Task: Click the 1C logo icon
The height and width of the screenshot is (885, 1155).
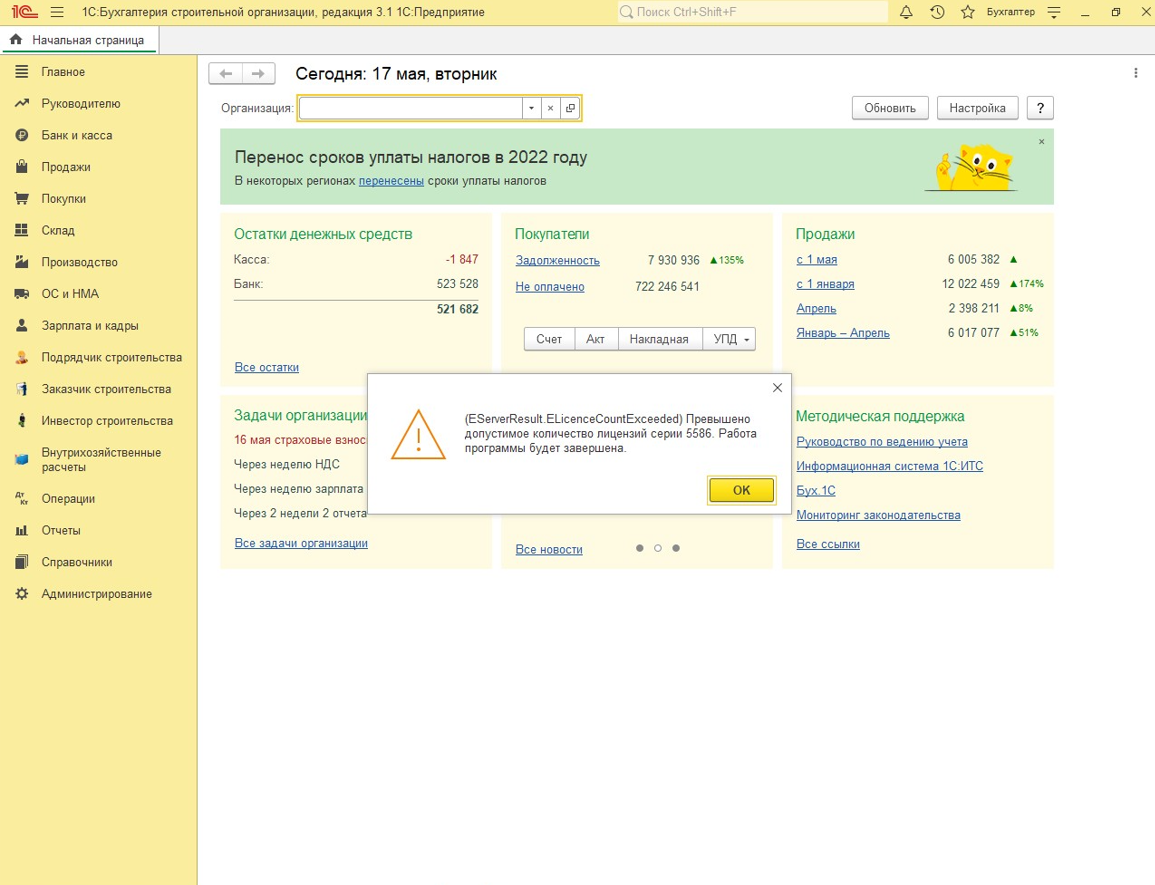Action: (24, 13)
